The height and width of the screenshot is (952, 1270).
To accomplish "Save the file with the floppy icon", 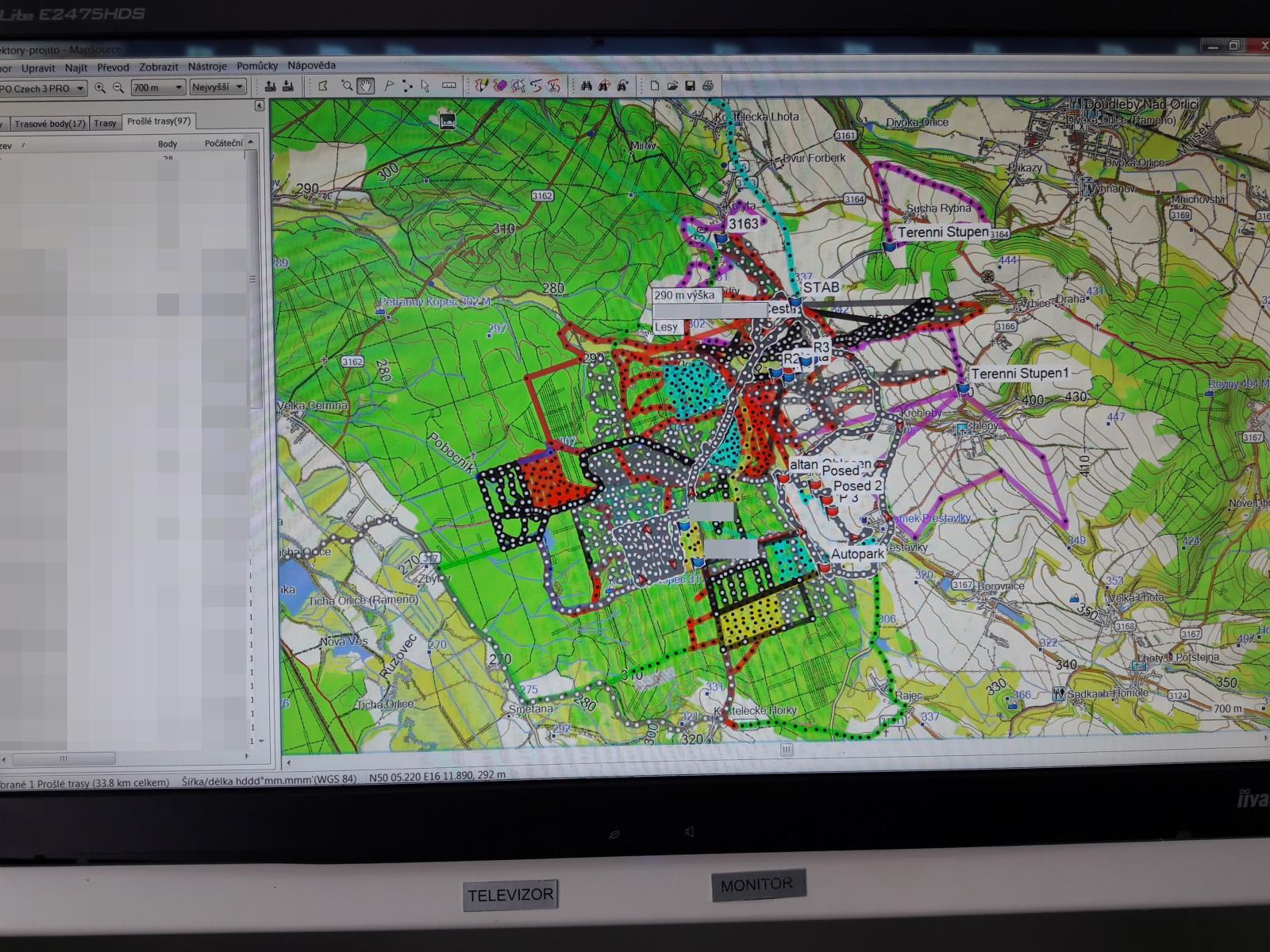I will 690,86.
